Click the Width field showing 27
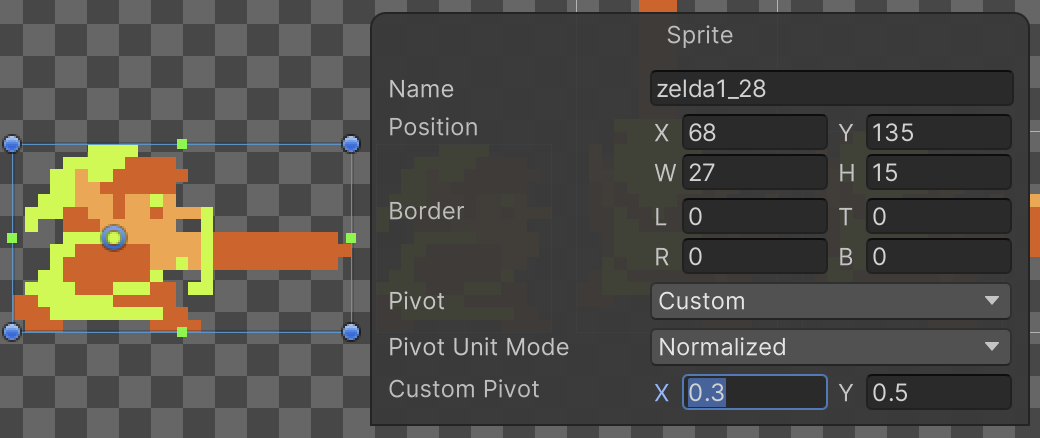1040x438 pixels. [x=754, y=174]
